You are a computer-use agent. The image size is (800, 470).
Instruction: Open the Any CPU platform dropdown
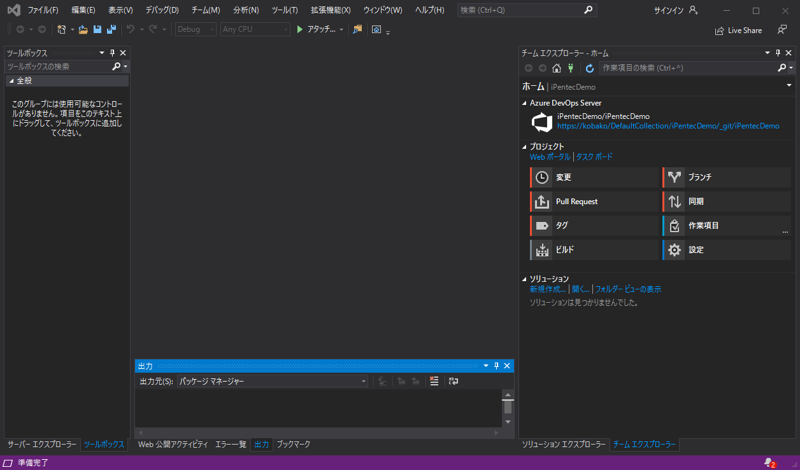255,30
